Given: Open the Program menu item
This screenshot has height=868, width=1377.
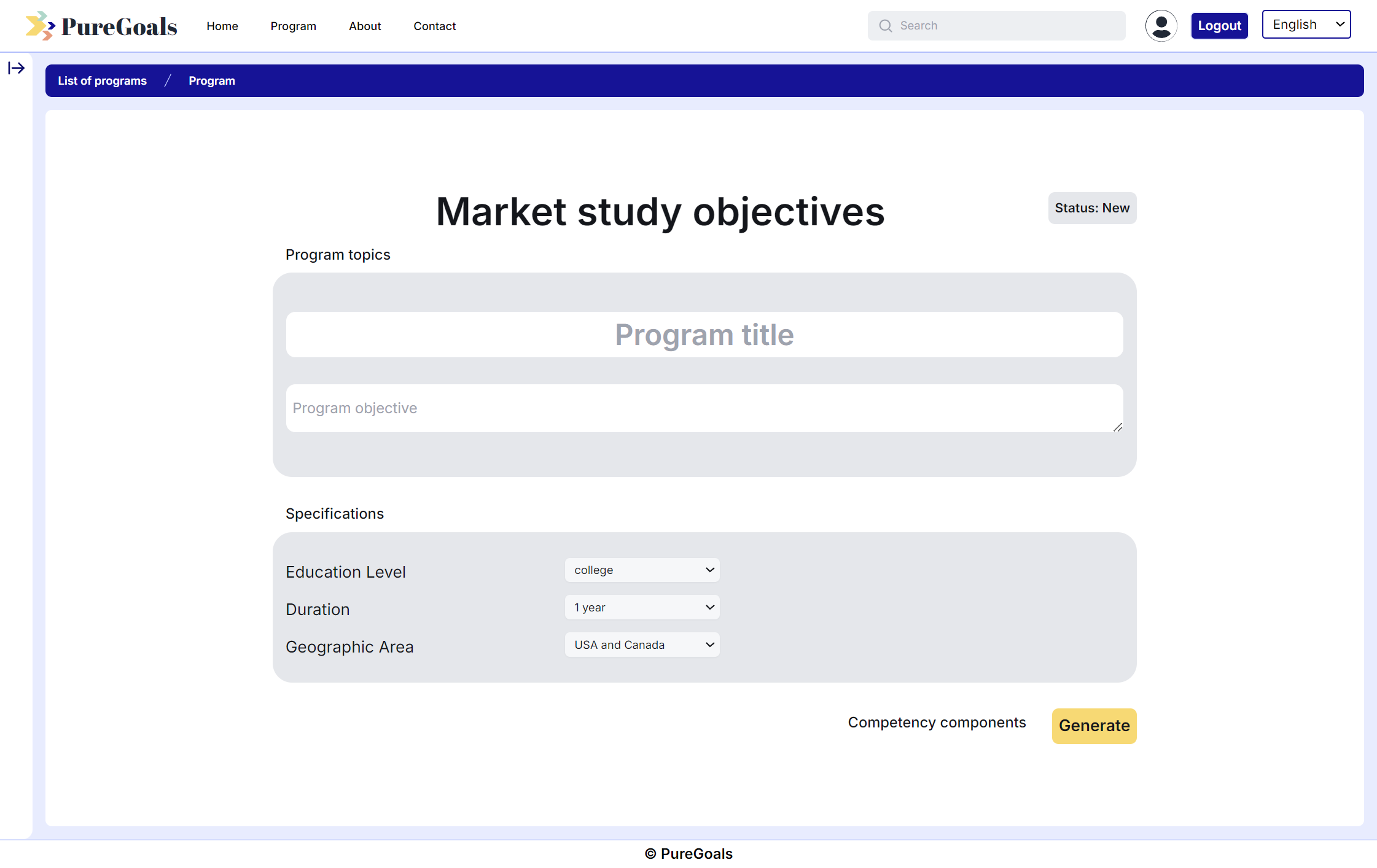Looking at the screenshot, I should [x=293, y=26].
